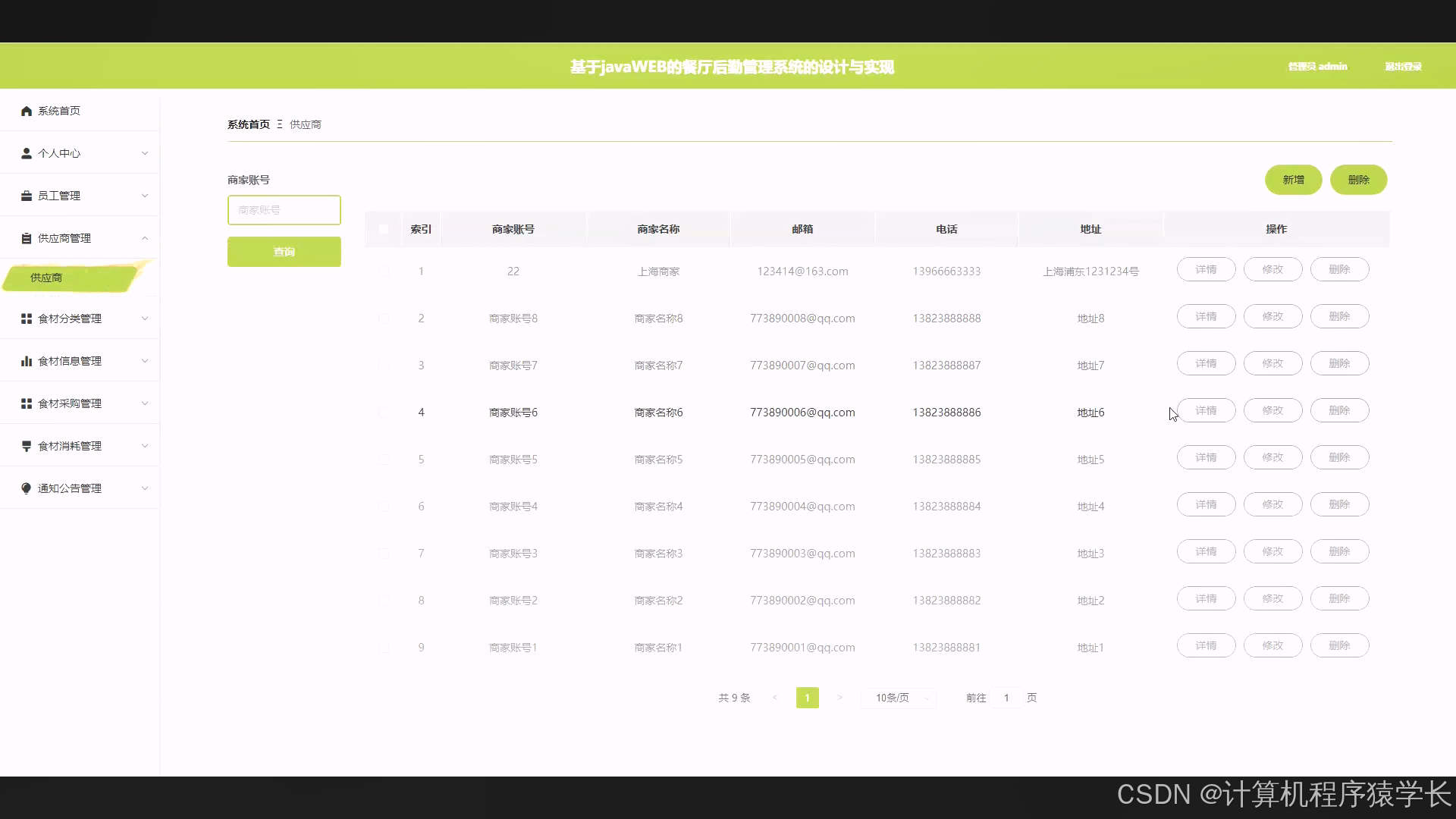The image size is (1456, 819).
Task: Toggle the select-all checkbox in table header
Action: click(x=384, y=229)
